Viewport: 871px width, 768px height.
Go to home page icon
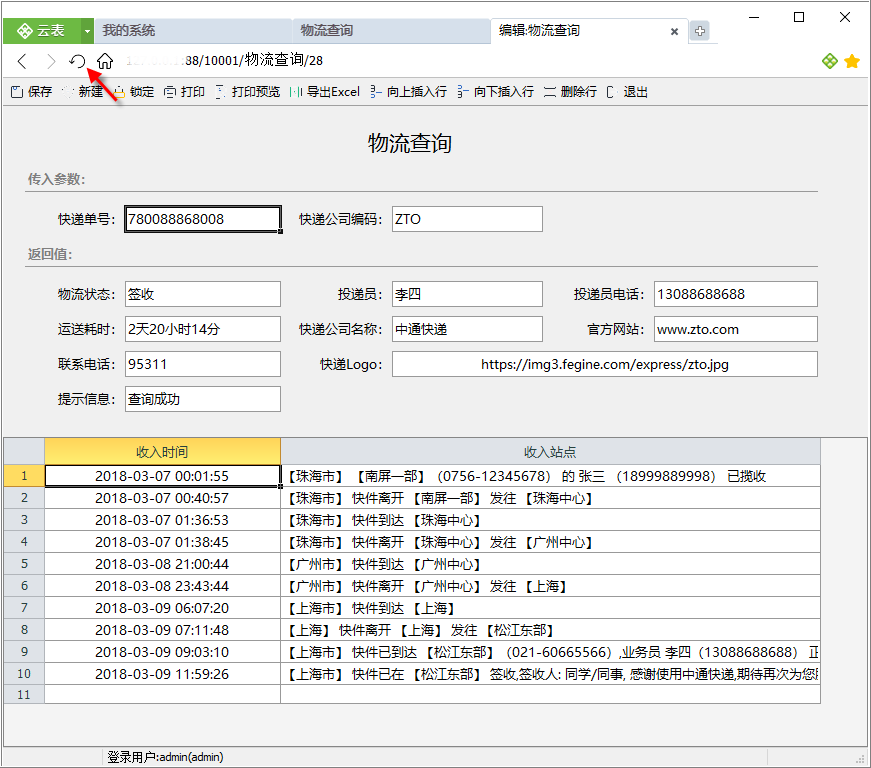point(105,61)
